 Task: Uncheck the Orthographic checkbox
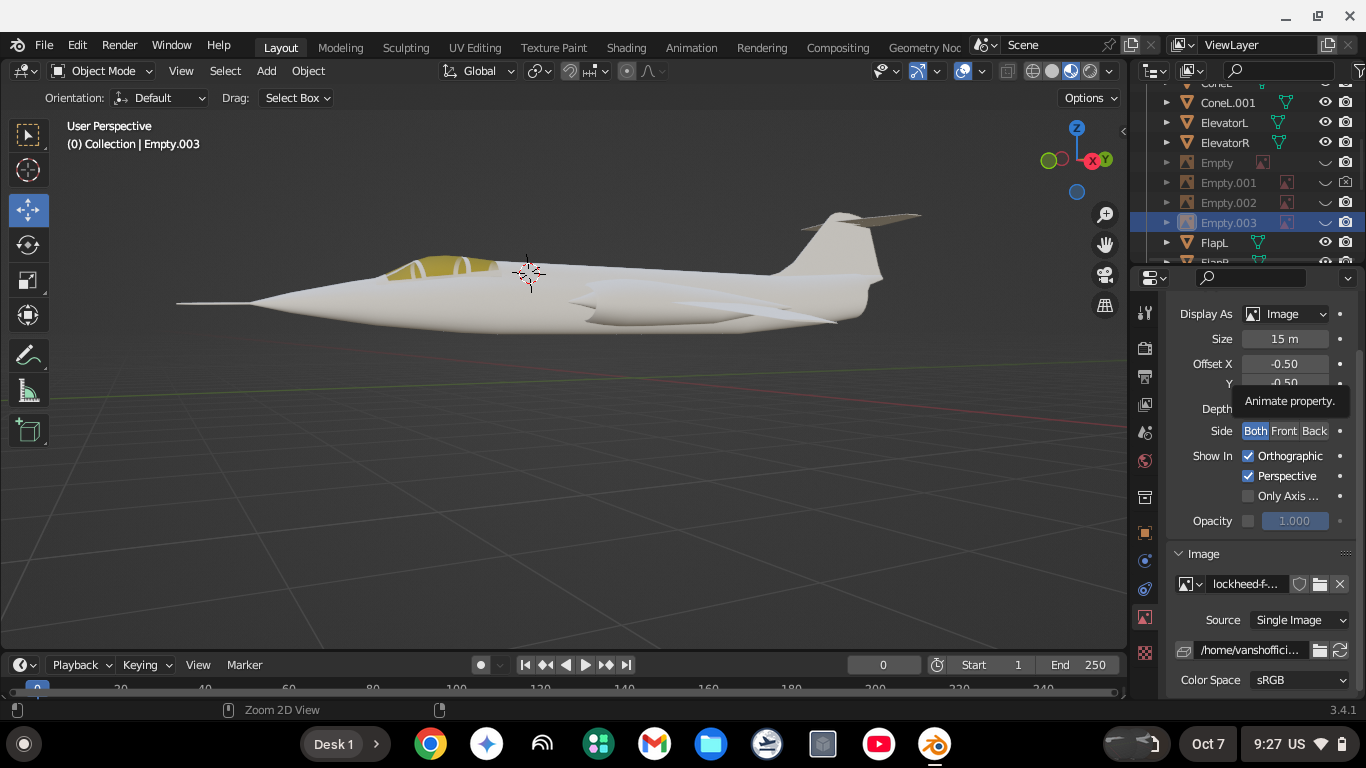pos(1248,456)
